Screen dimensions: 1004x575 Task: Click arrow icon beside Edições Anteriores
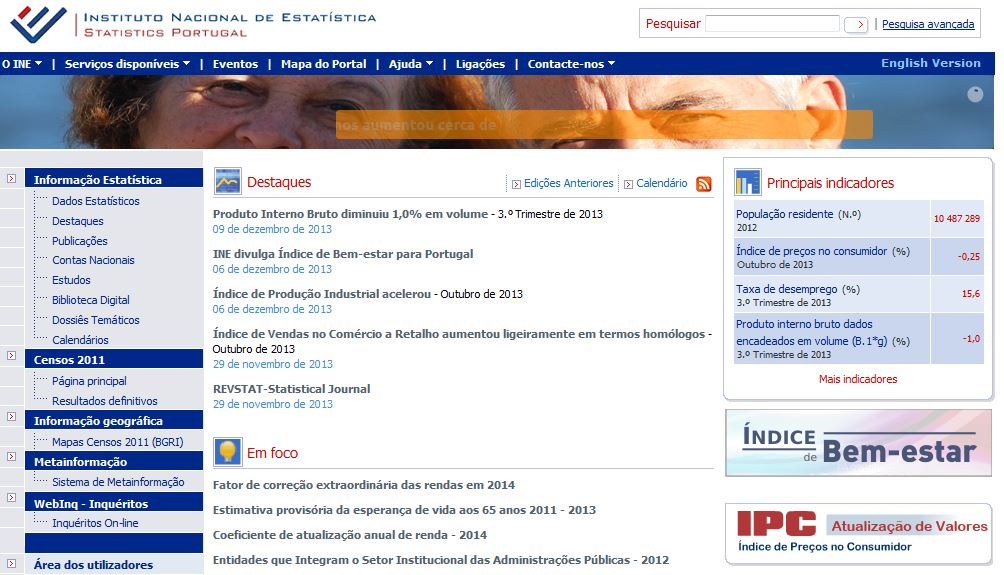516,184
